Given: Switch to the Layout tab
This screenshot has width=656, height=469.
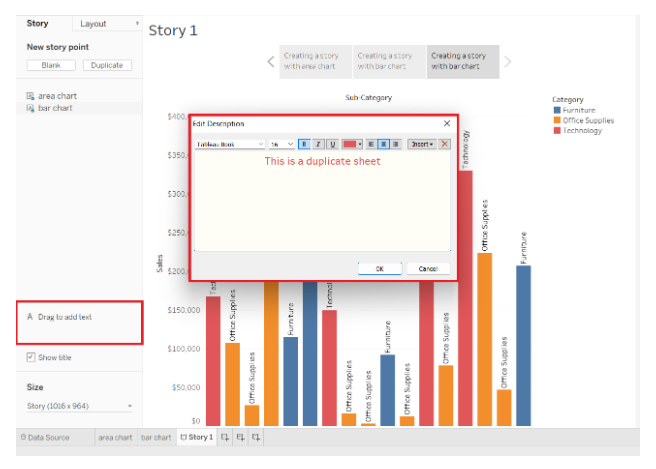Looking at the screenshot, I should (94, 23).
